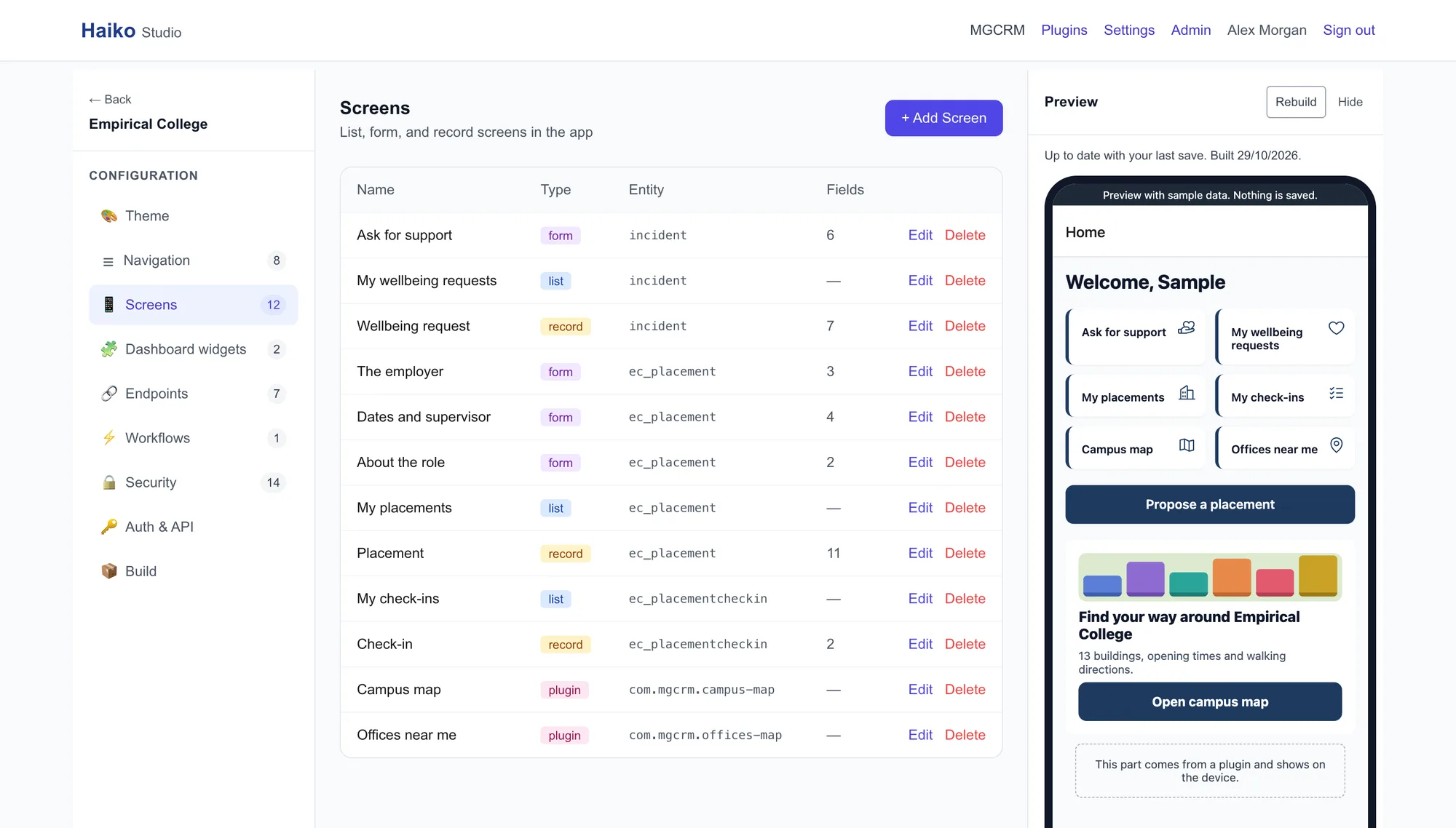Click the Theme palette icon
This screenshot has width=1456, height=828.
pos(109,216)
